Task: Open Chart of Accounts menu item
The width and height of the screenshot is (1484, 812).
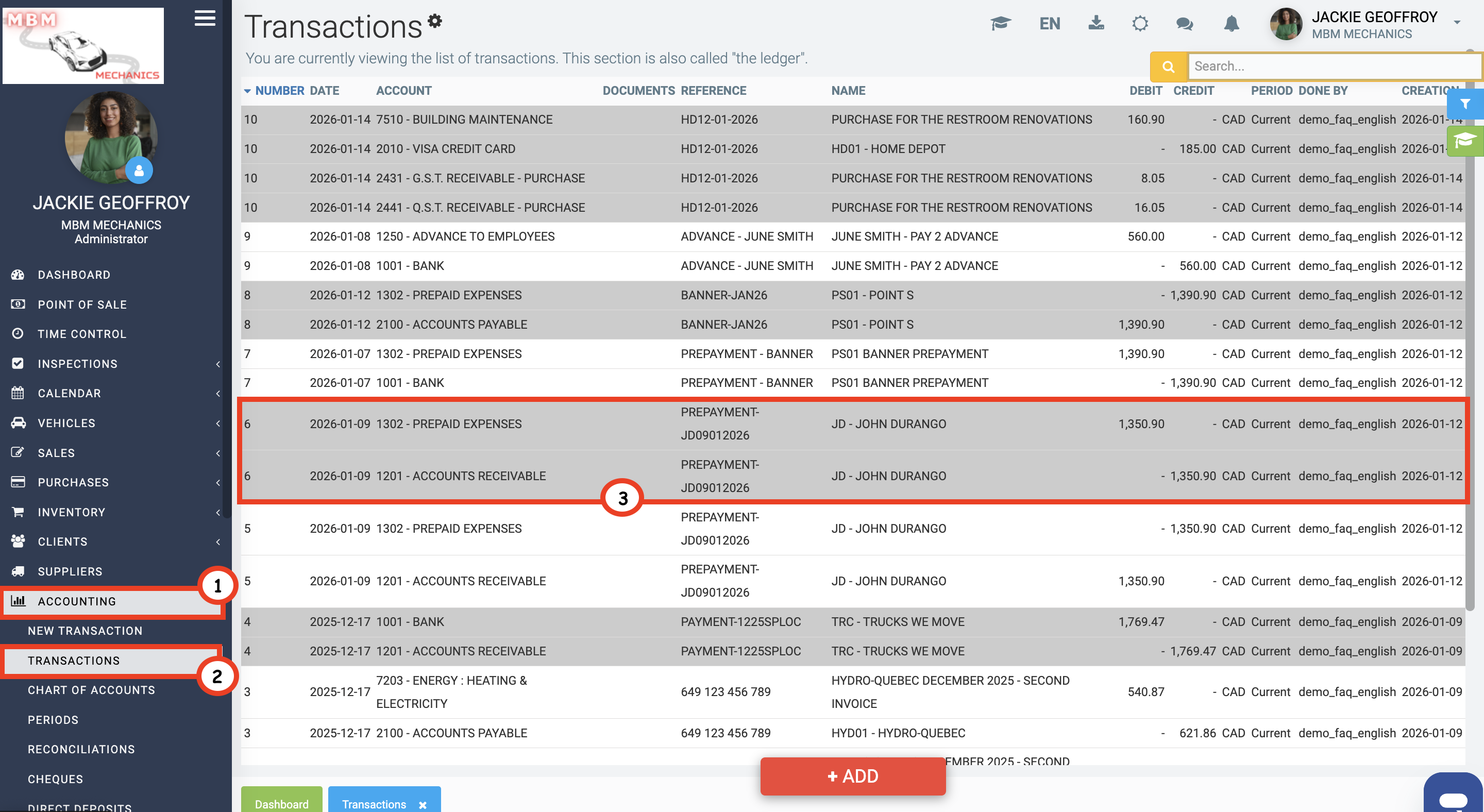Action: [91, 690]
